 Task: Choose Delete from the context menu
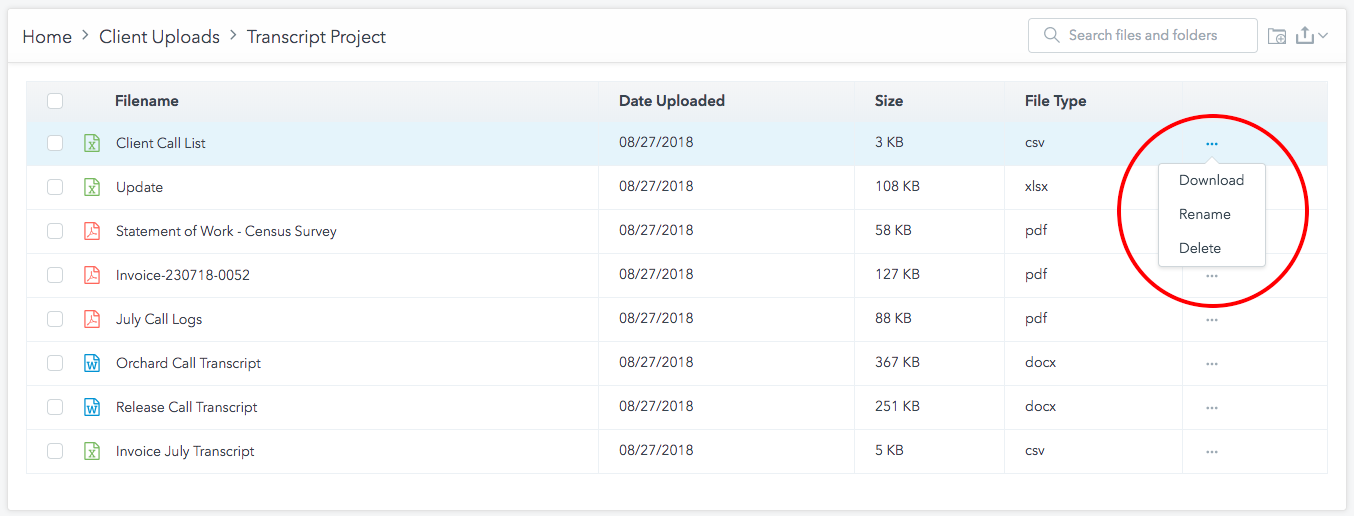[1199, 248]
